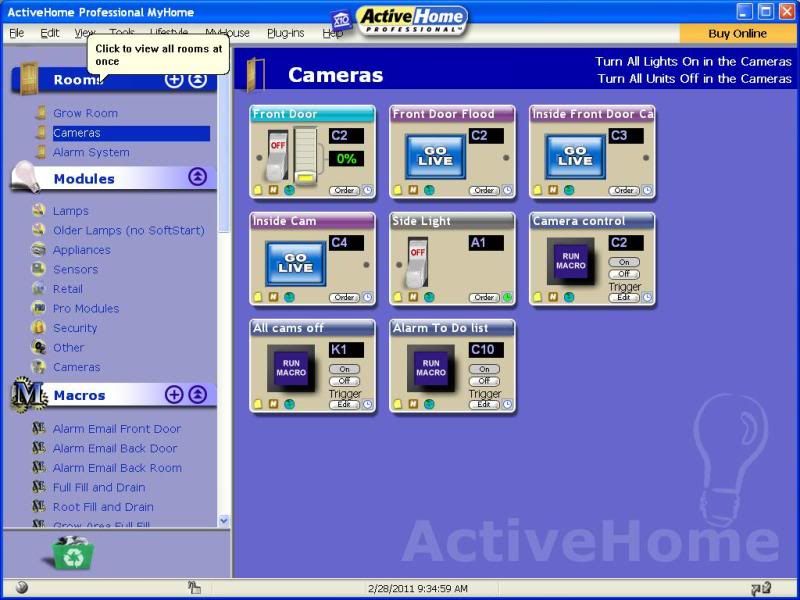Collapse the Modules section
Screen dimensions: 800x600
pyautogui.click(x=197, y=177)
